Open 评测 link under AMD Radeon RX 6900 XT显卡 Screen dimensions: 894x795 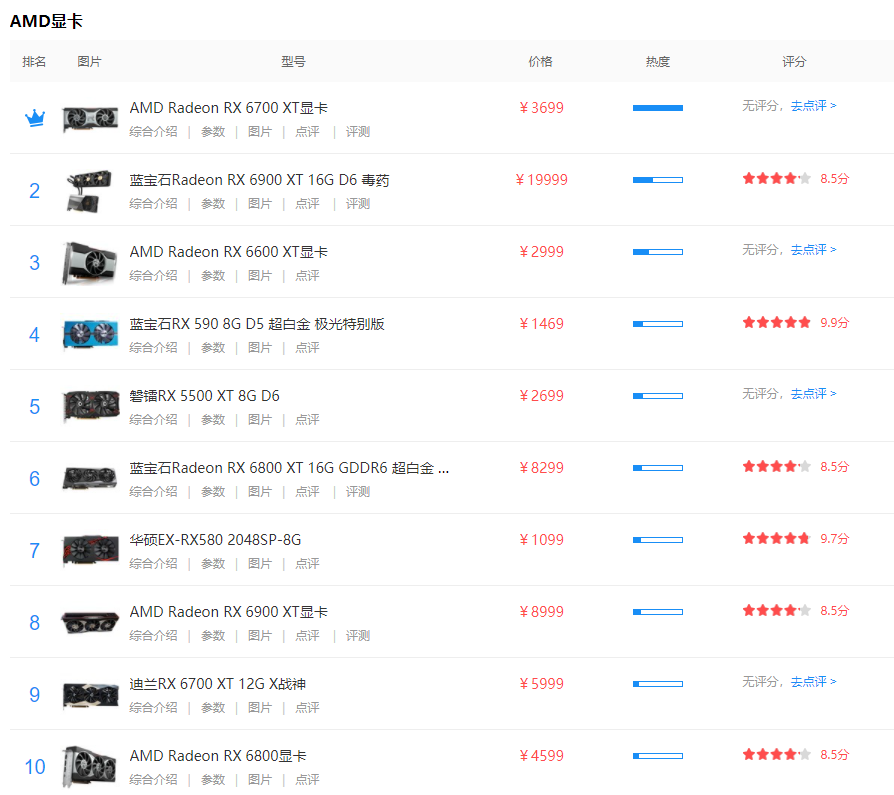click(357, 635)
